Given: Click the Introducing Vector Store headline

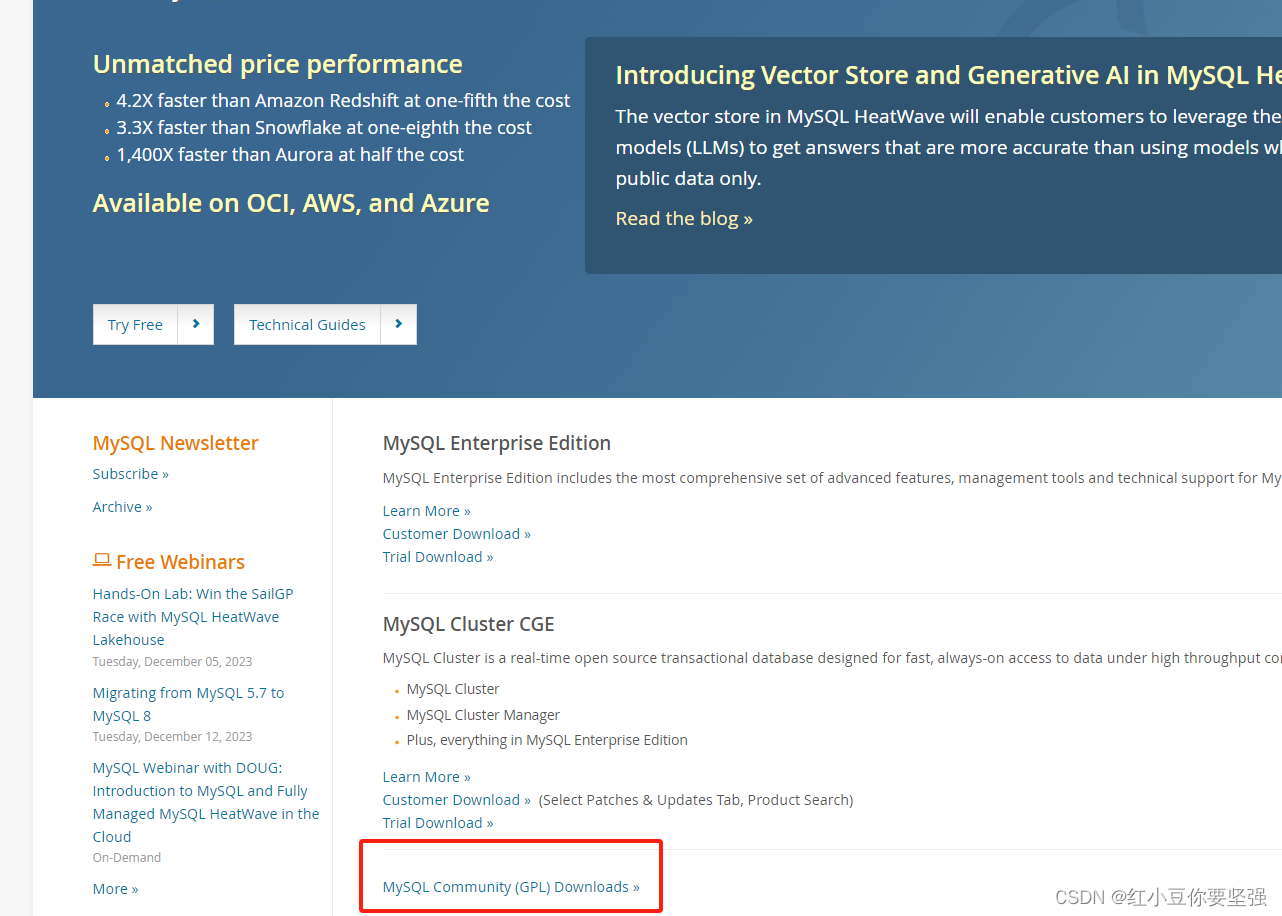Looking at the screenshot, I should click(947, 75).
